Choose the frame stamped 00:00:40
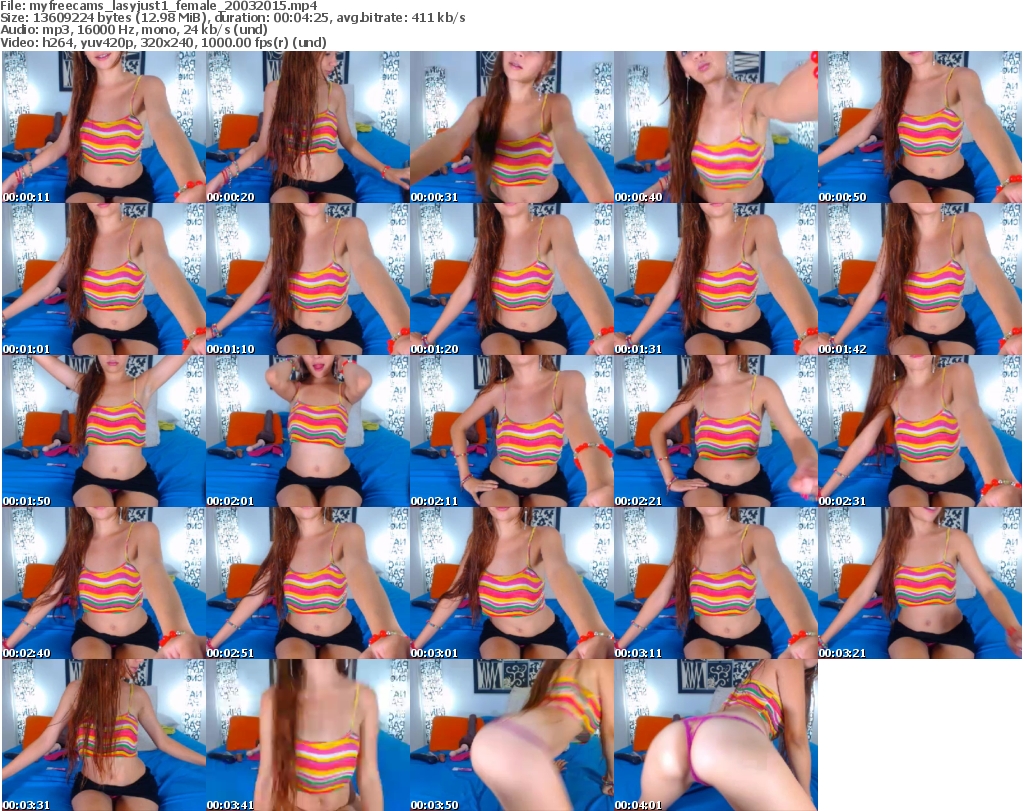1024x811 pixels. 716,127
